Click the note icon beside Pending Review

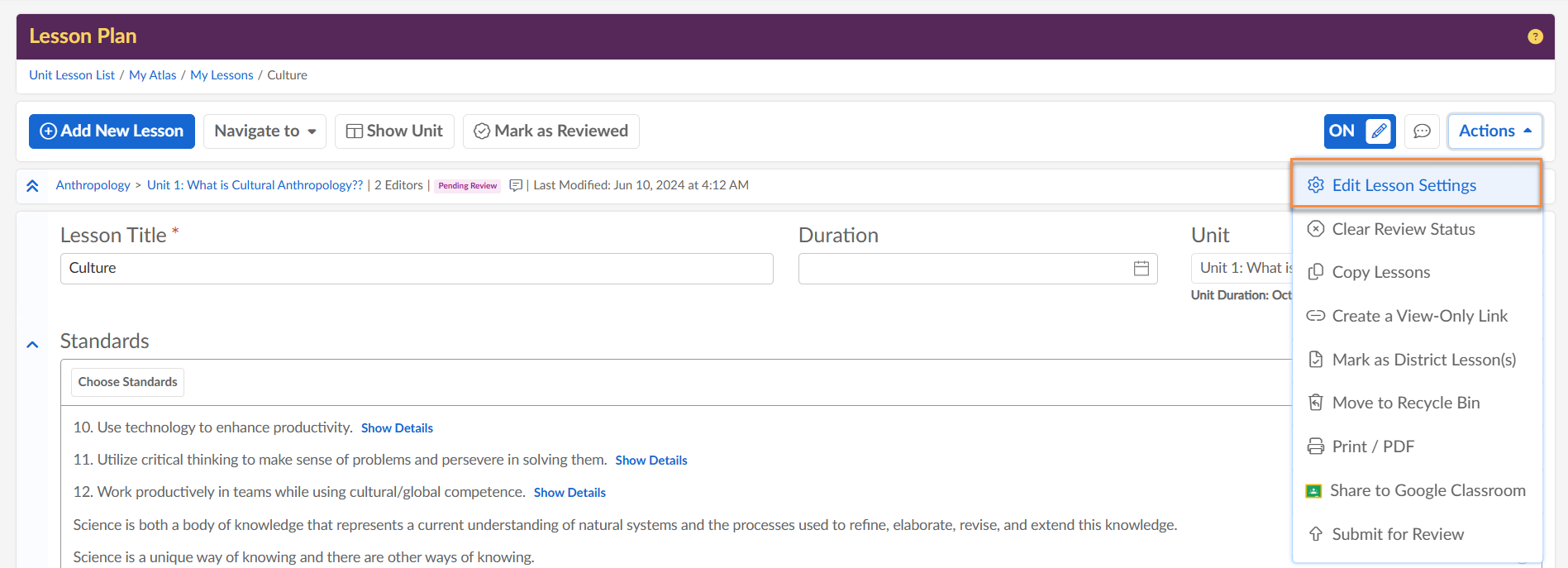coord(516,185)
